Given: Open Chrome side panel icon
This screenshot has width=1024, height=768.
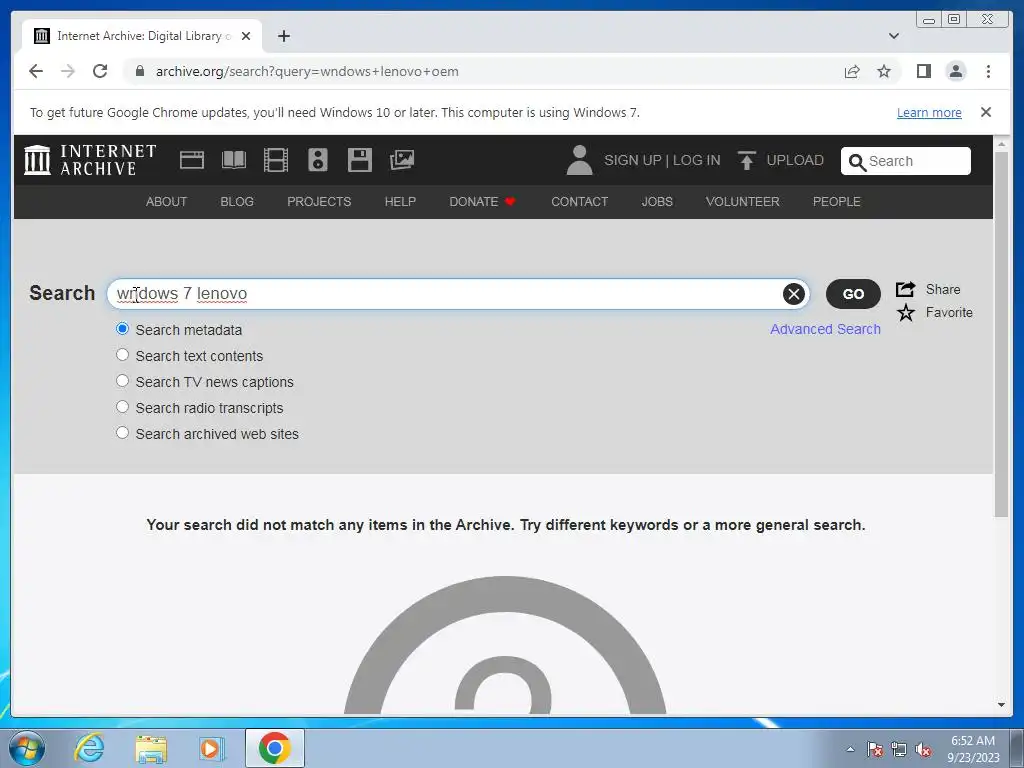Looking at the screenshot, I should (x=923, y=71).
